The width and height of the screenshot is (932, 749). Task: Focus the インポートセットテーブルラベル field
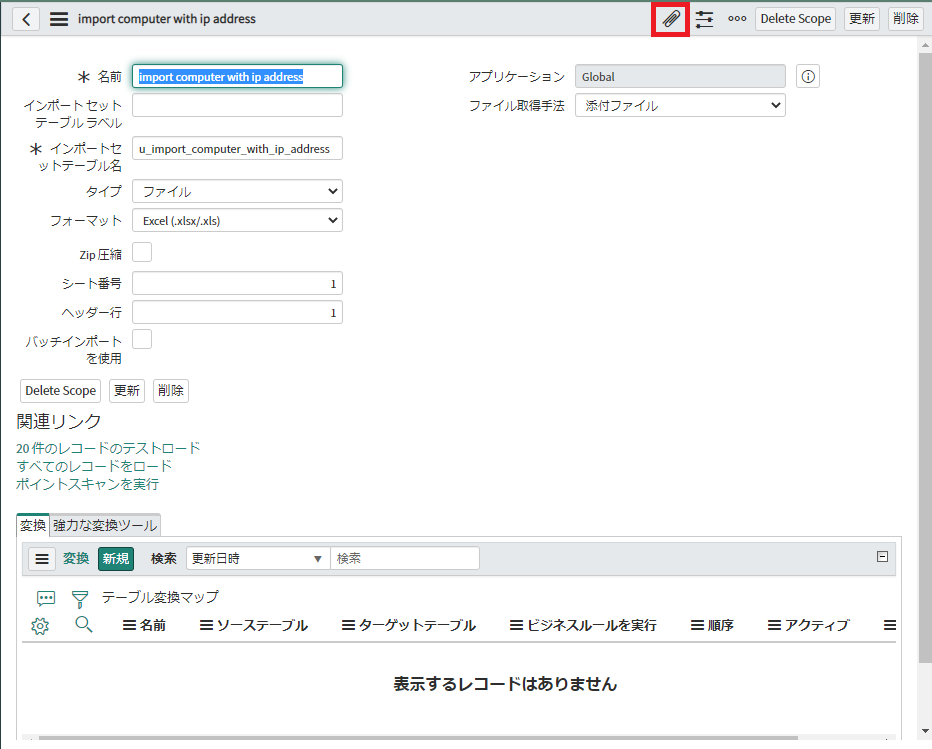point(237,105)
